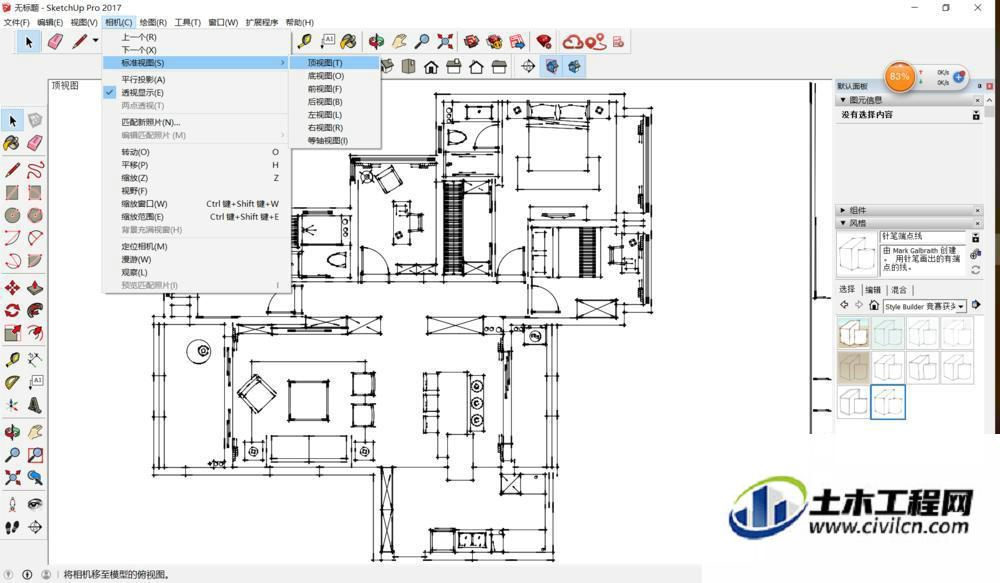Pin the 默认面板 tray with the pin button

pos(980,86)
